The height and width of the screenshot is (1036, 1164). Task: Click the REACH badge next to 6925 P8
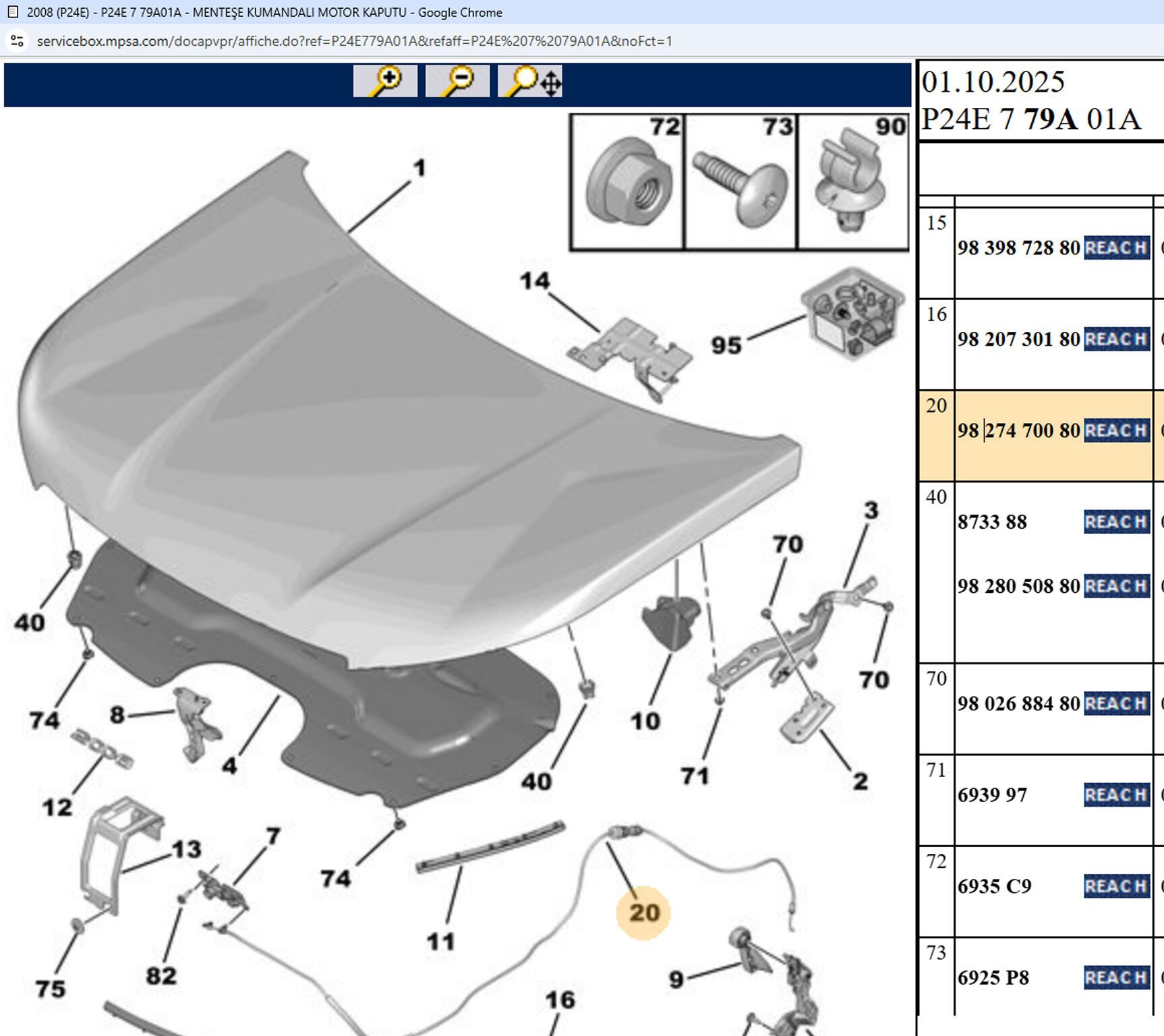click(x=1116, y=977)
